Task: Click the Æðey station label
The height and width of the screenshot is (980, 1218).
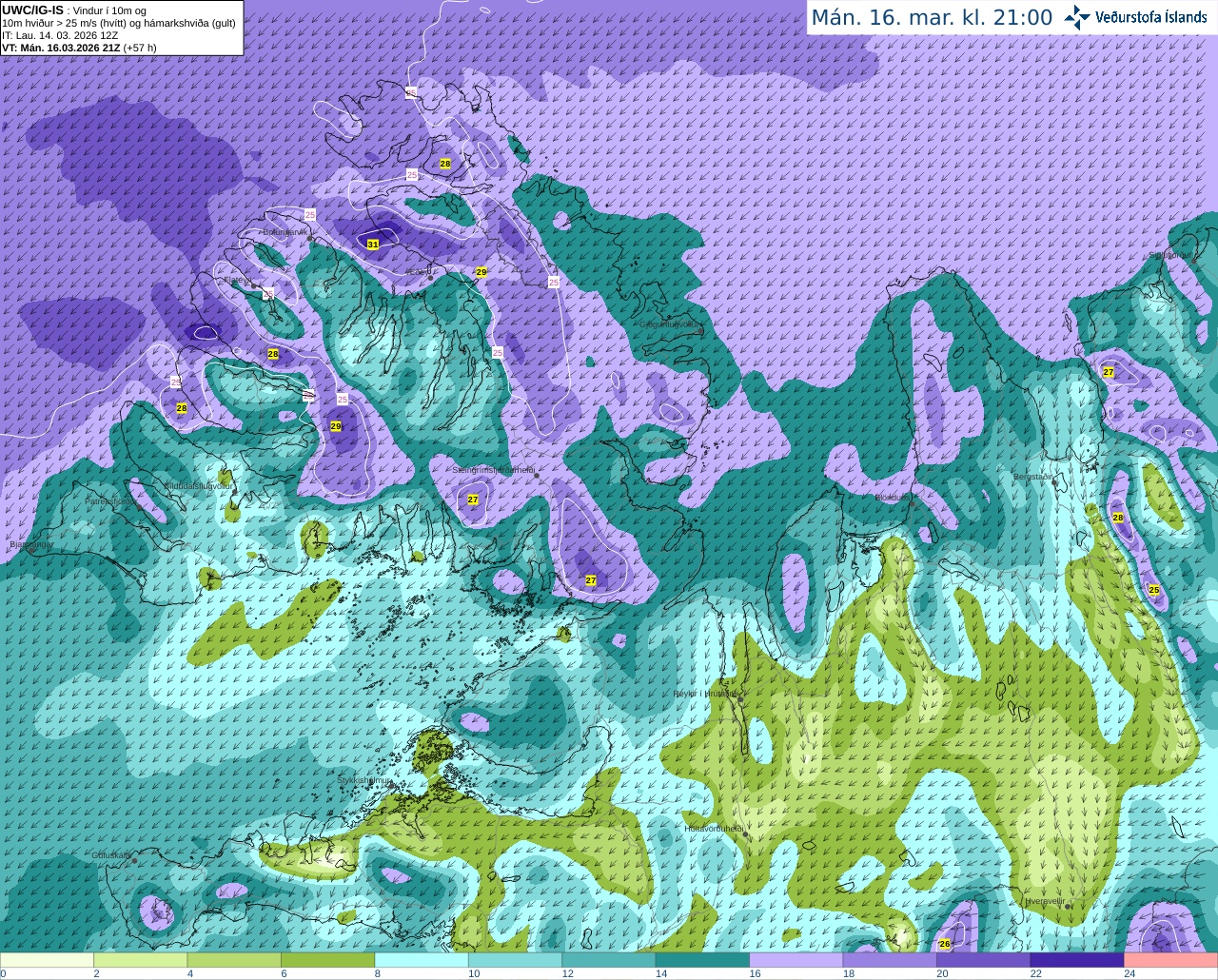Action: [418, 272]
